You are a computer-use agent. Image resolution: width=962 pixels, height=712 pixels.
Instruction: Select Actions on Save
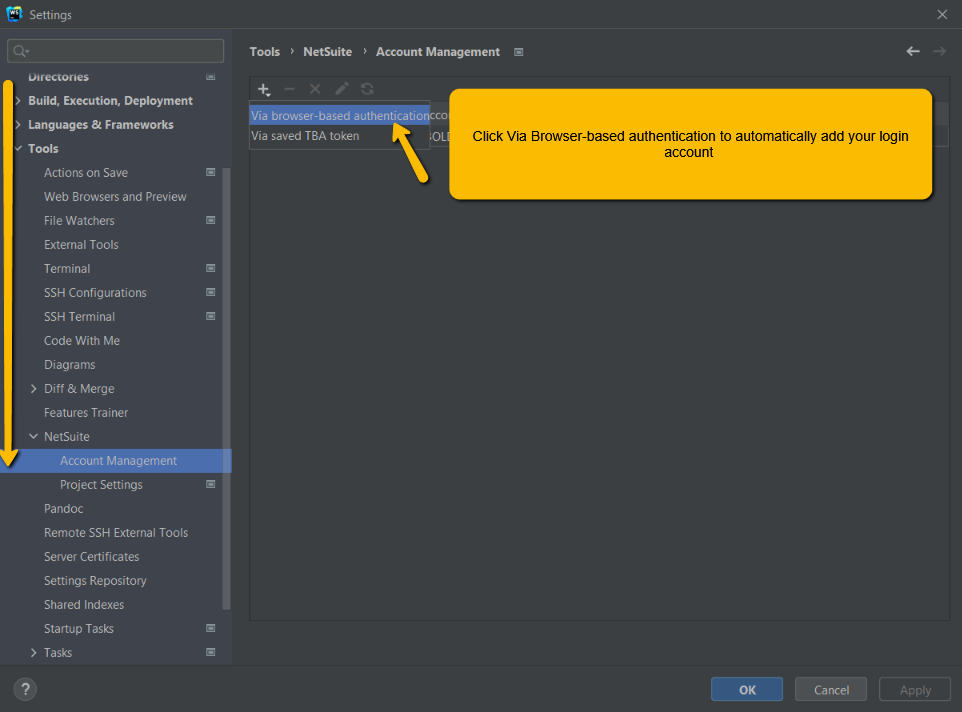coord(86,173)
